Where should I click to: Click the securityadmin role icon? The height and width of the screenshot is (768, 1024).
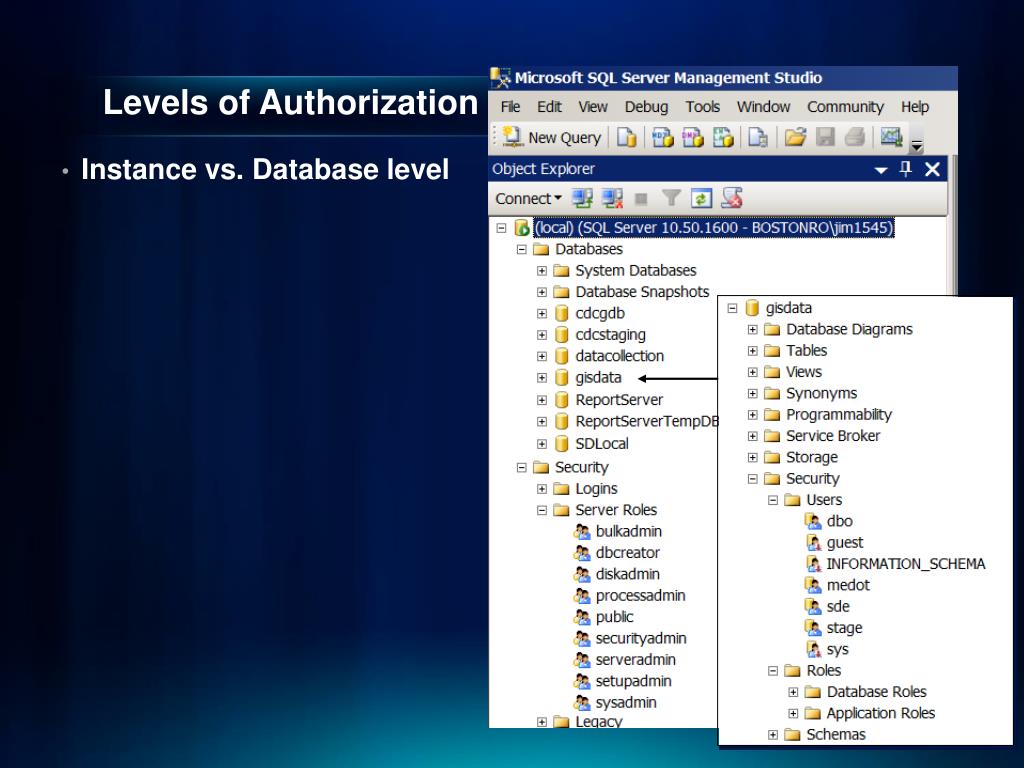(581, 638)
